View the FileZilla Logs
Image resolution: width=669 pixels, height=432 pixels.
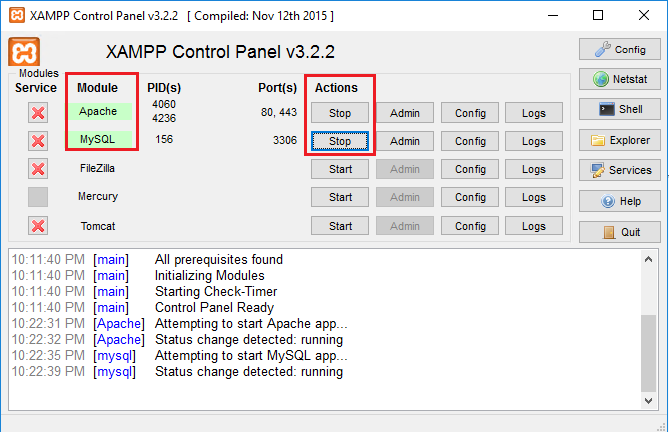pyautogui.click(x=534, y=169)
